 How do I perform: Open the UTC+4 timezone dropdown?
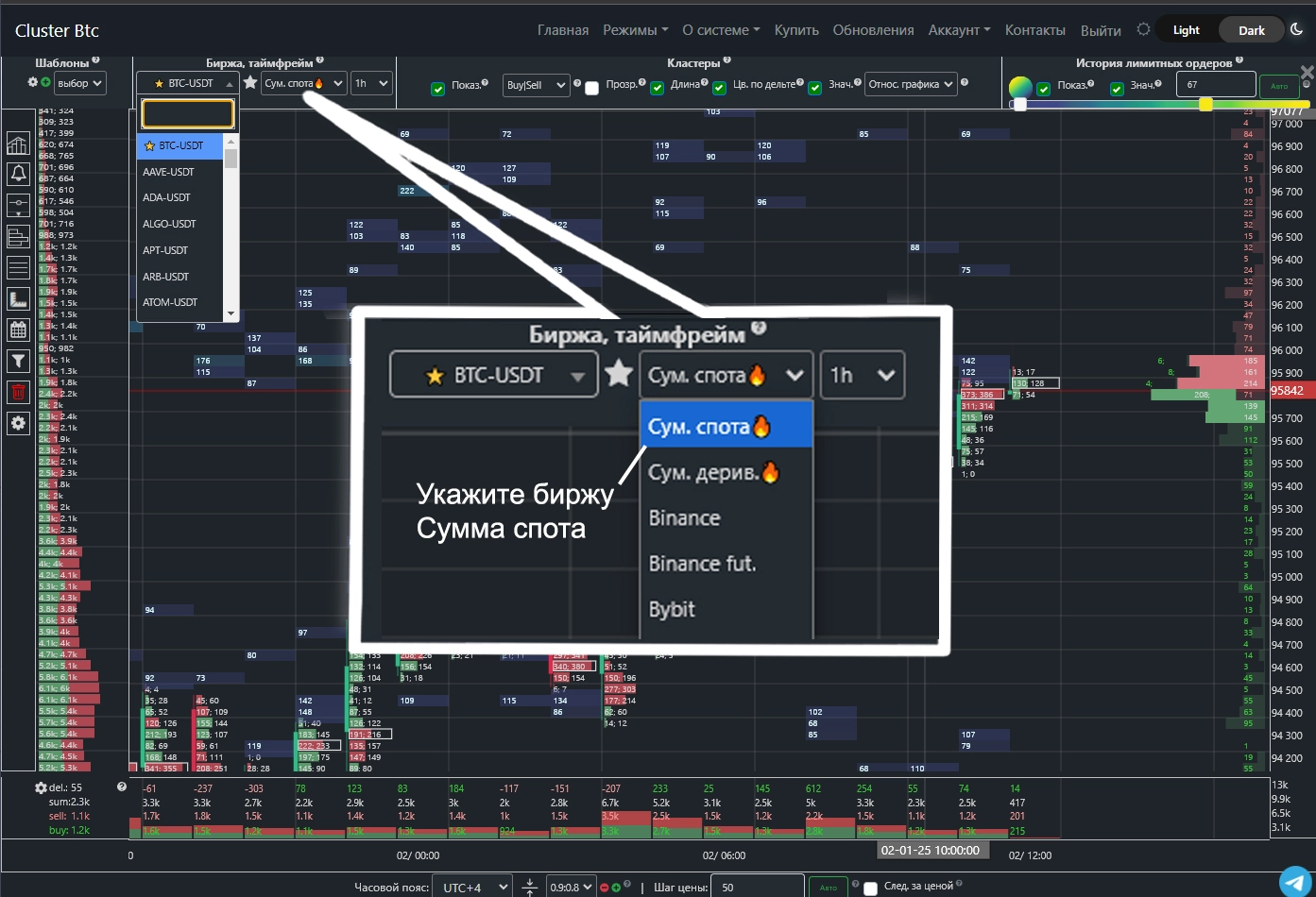coord(472,888)
